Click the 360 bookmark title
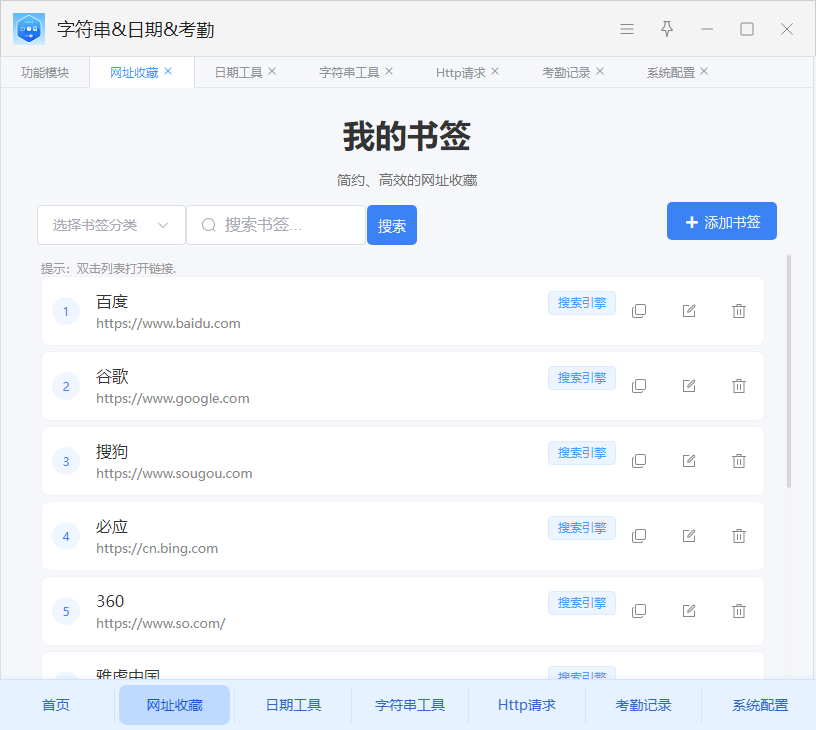816x730 pixels. tap(110, 601)
